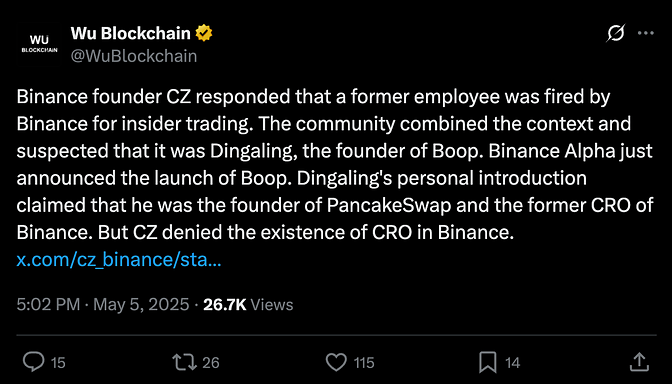Image resolution: width=672 pixels, height=384 pixels.
Task: Repost this tweet using the retweet icon
Action: click(x=184, y=362)
